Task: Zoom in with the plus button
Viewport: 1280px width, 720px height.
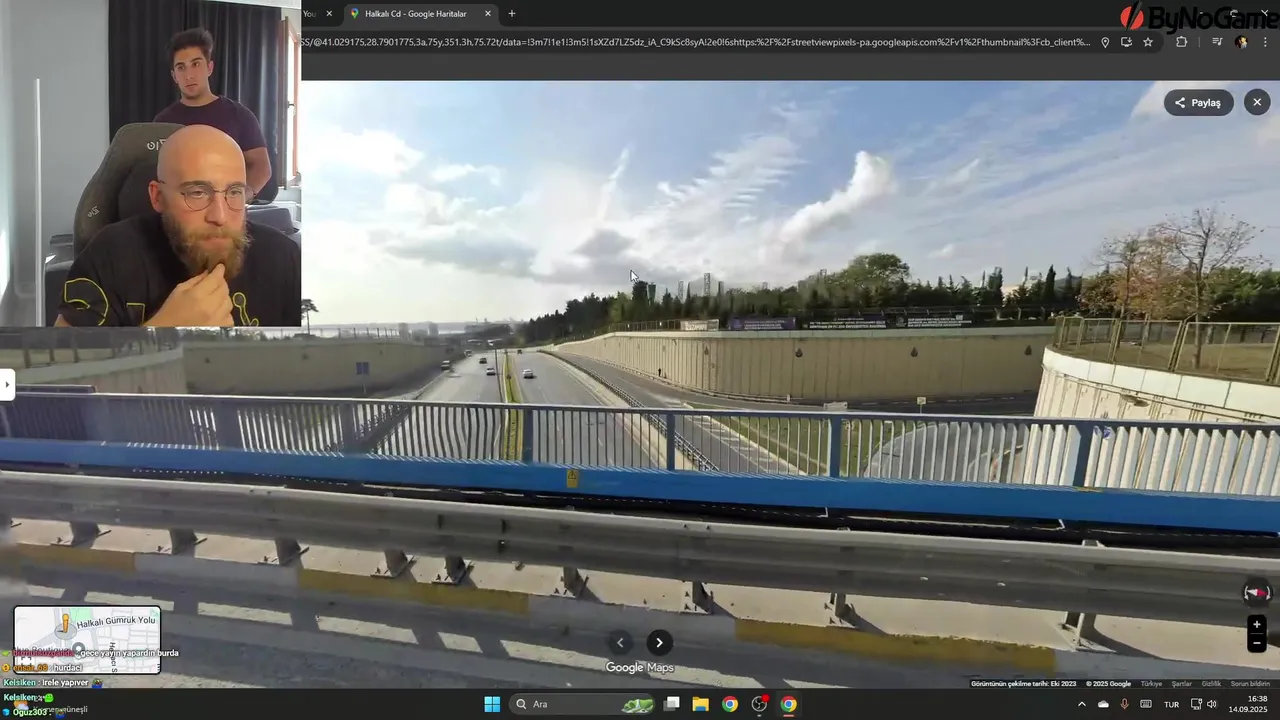Action: pos(1257,624)
